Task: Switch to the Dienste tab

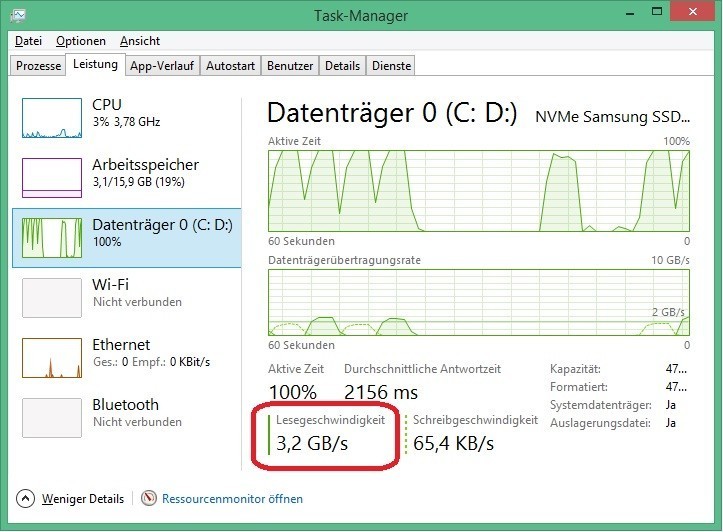Action: tap(391, 65)
